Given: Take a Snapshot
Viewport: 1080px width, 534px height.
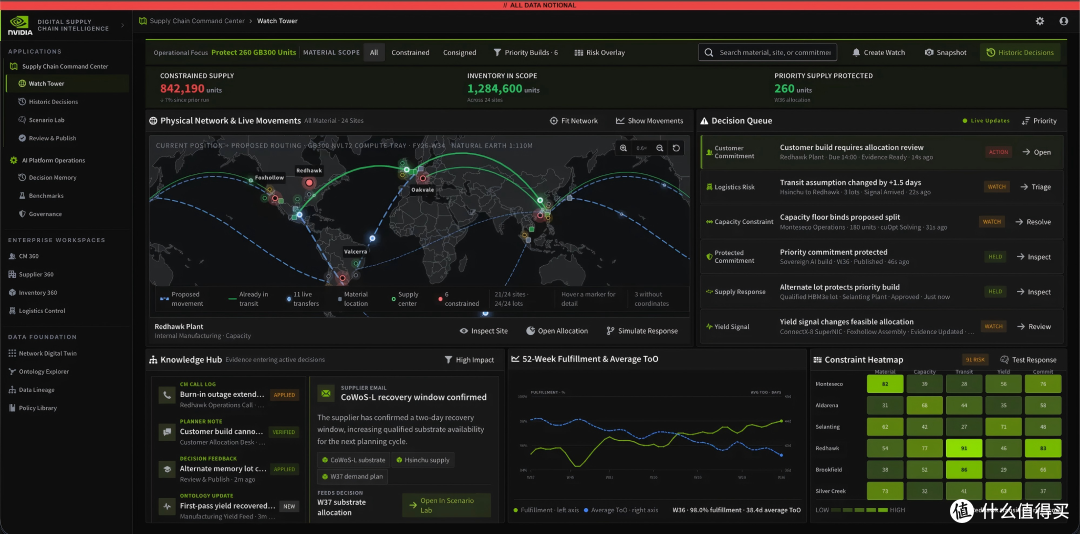Looking at the screenshot, I should click(946, 52).
